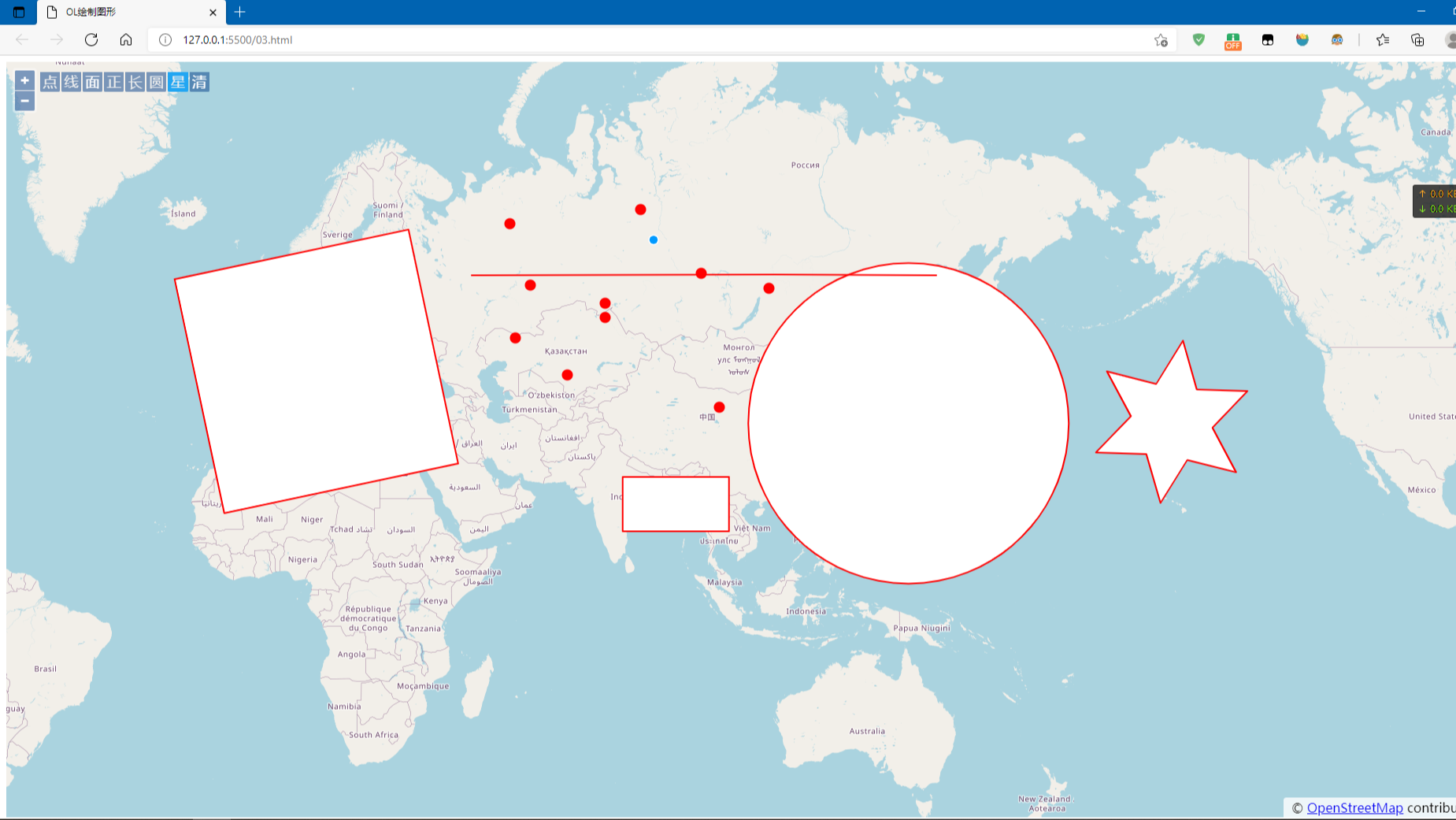Select the 正 square drawing tool
The image size is (1456, 820).
[113, 82]
